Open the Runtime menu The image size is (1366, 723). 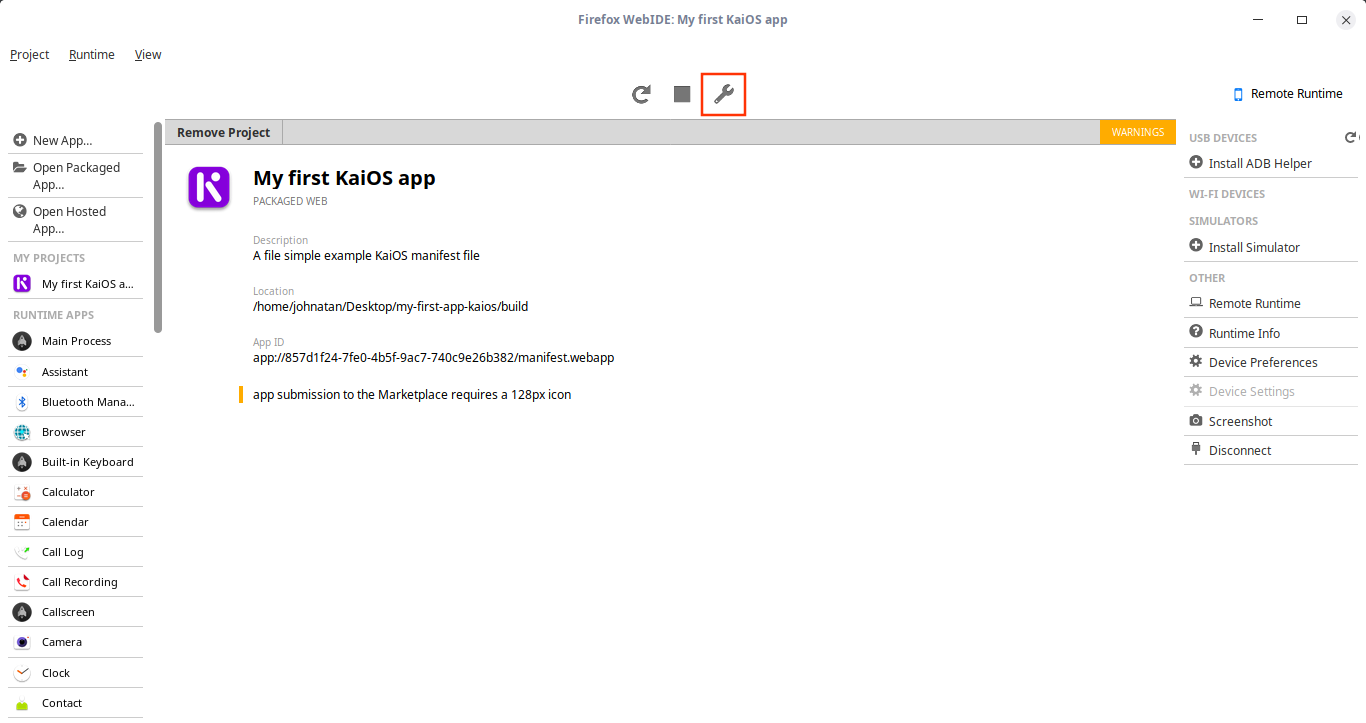click(92, 55)
